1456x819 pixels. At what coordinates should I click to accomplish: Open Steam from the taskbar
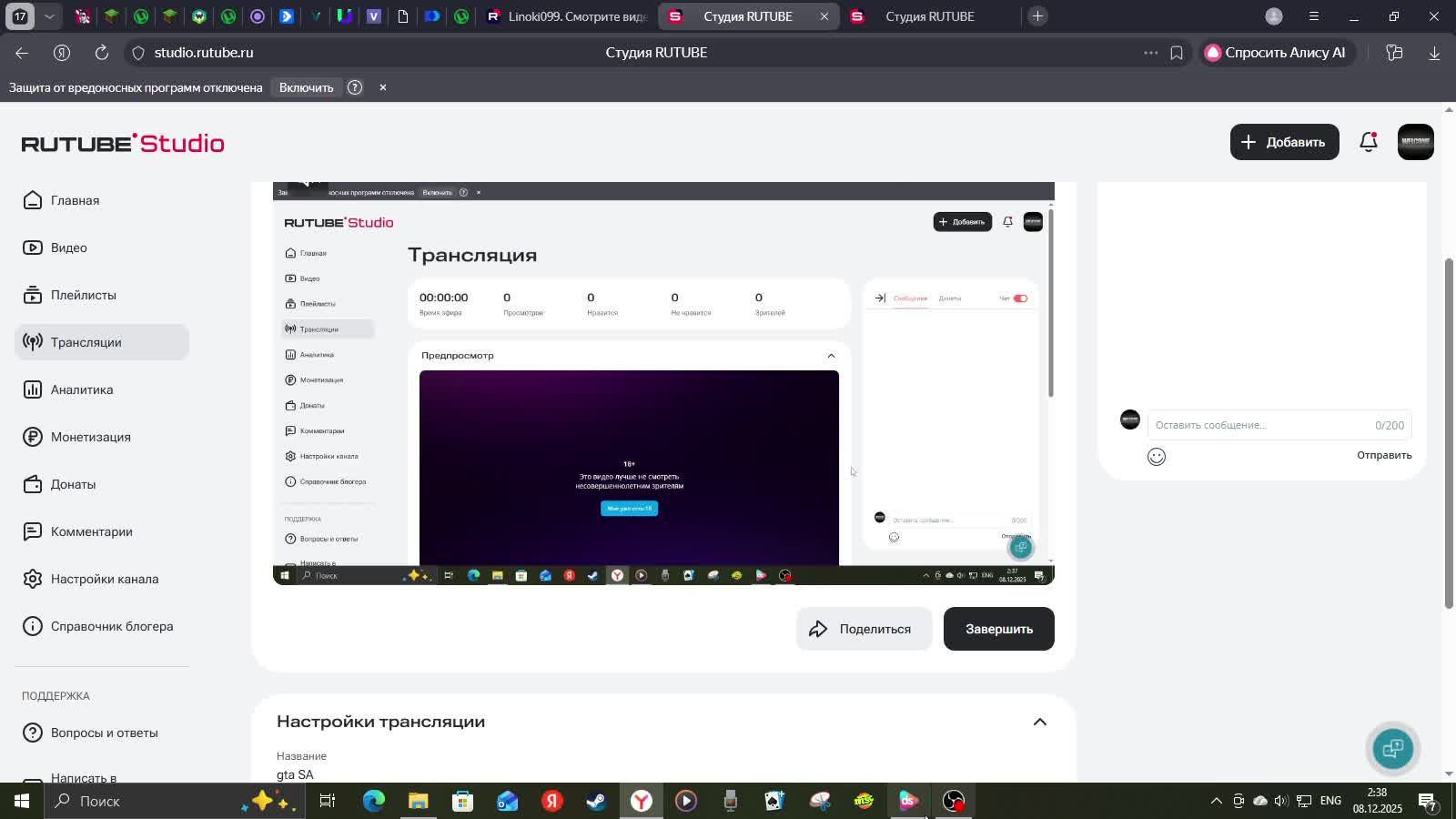pos(596,801)
